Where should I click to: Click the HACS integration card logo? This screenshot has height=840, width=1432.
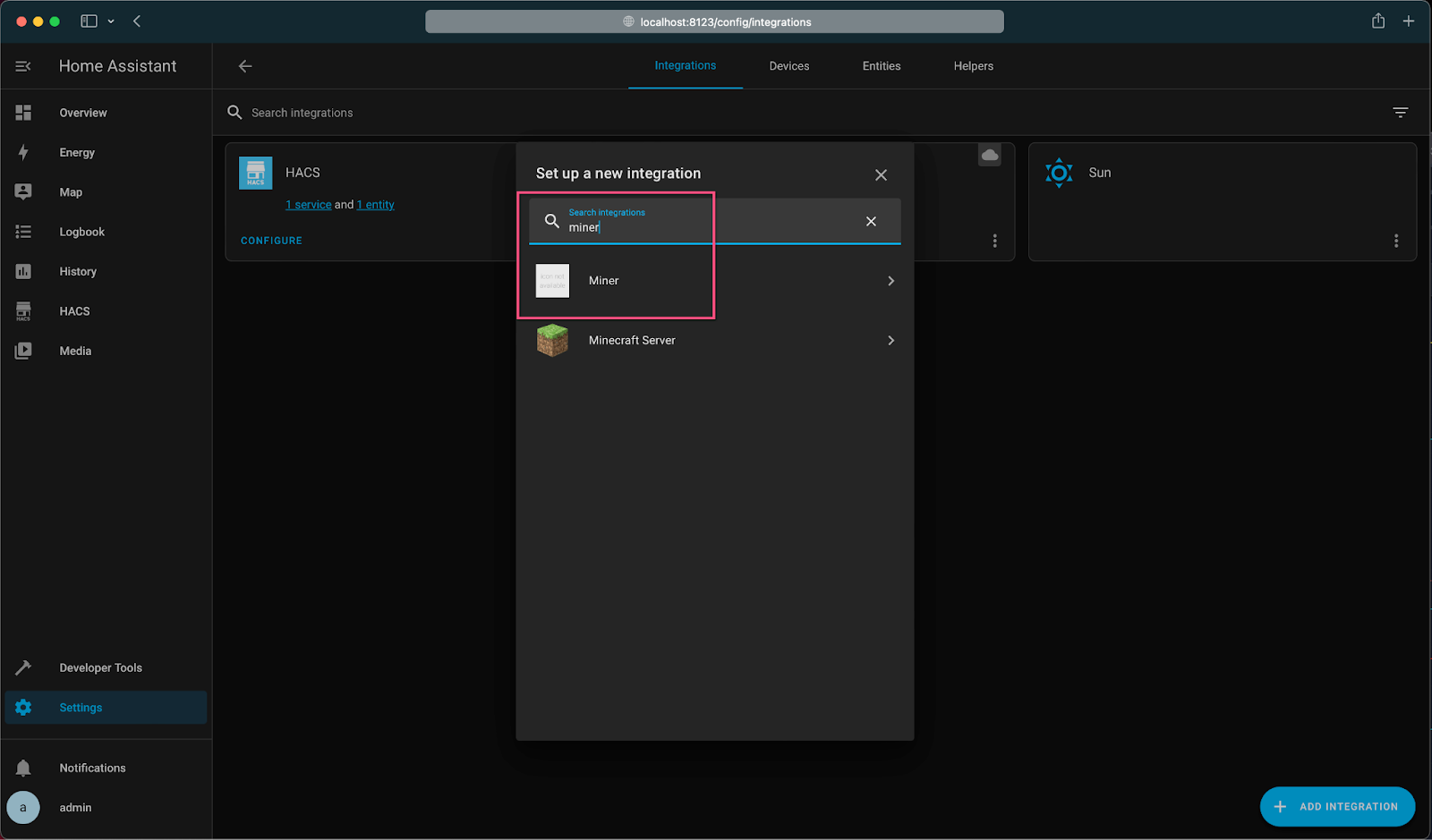point(255,173)
